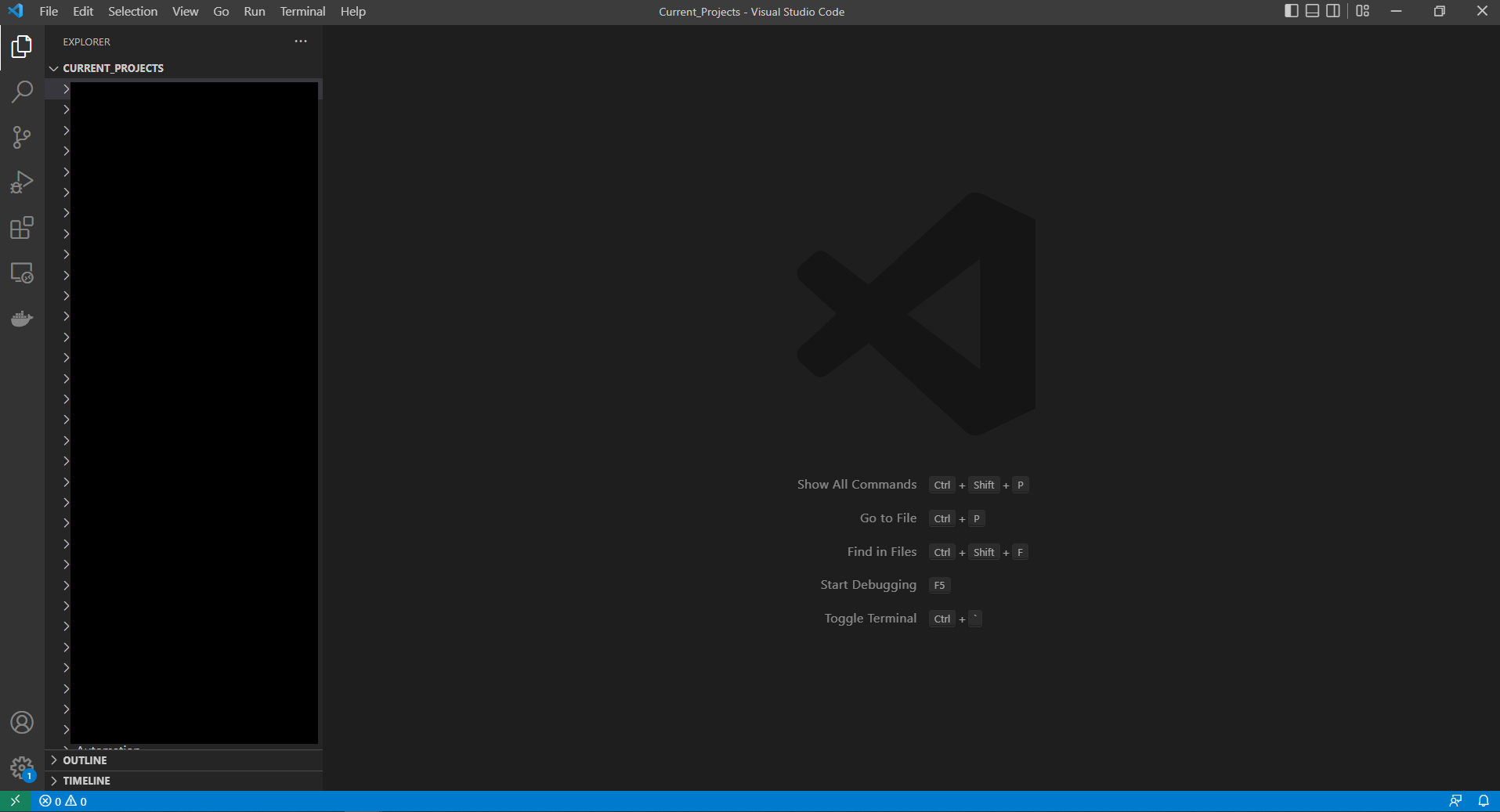Image resolution: width=1500 pixels, height=812 pixels.
Task: Open the Docker view
Action: (x=22, y=319)
